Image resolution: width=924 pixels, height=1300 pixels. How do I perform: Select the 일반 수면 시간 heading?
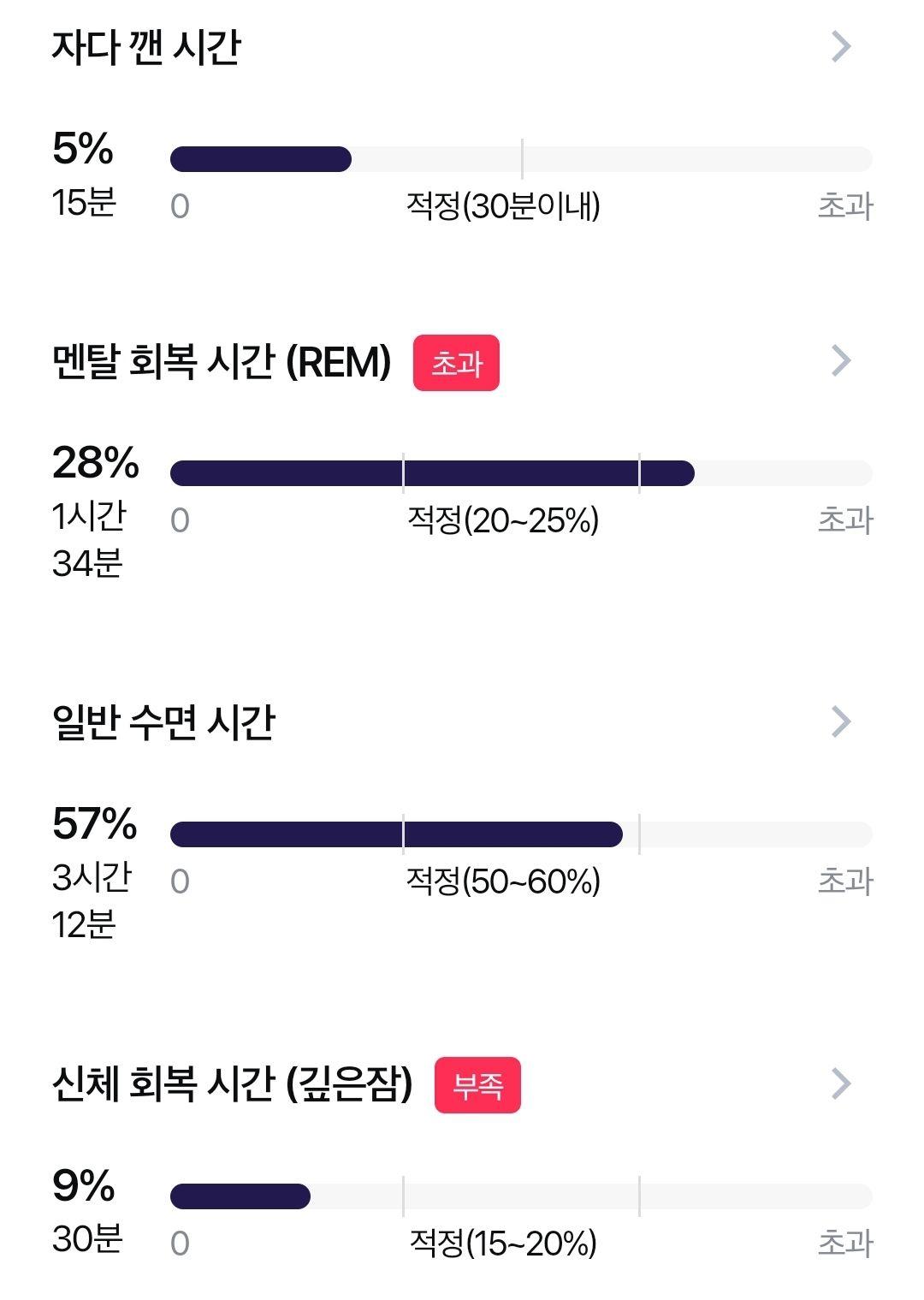pos(163,723)
